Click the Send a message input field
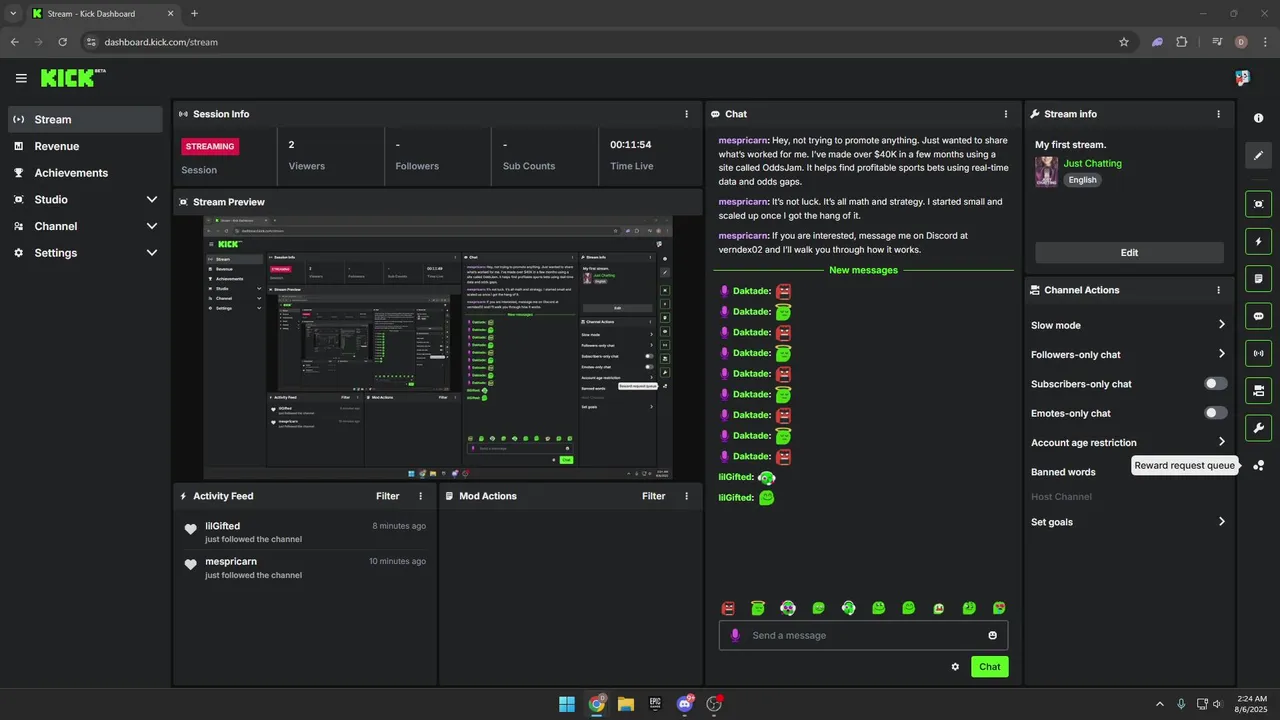This screenshot has width=1280, height=720. click(863, 635)
